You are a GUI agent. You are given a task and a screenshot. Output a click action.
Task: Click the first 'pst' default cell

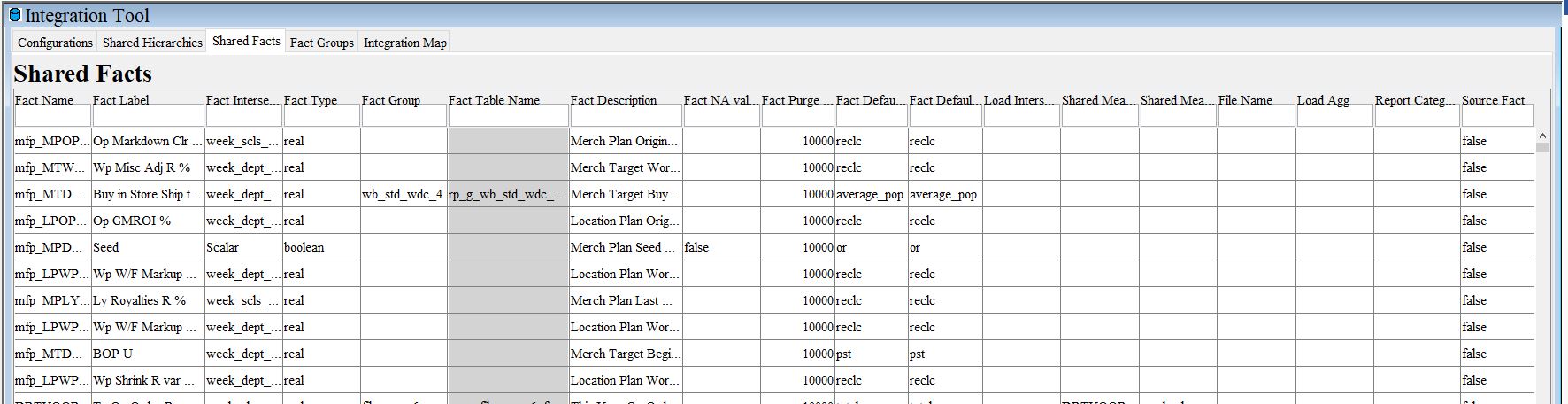coord(871,353)
